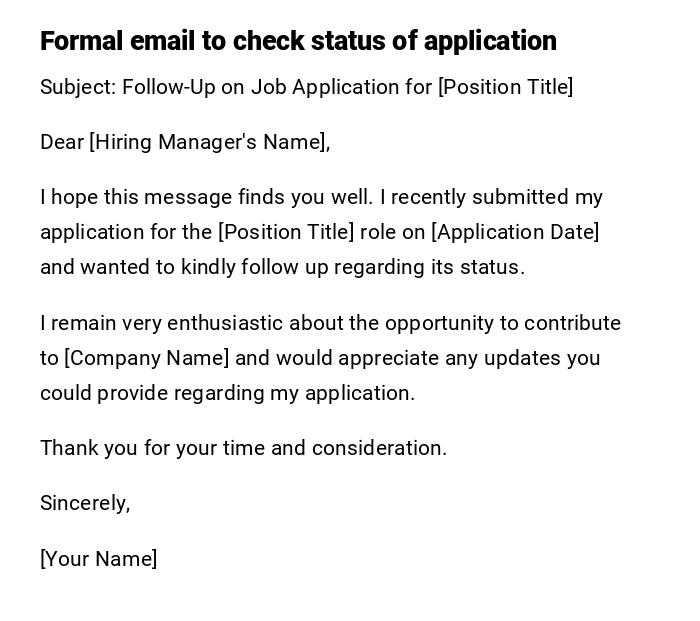This screenshot has height=621, width=700.
Task: Click the "Subject:" label text
Action: pos(78,87)
